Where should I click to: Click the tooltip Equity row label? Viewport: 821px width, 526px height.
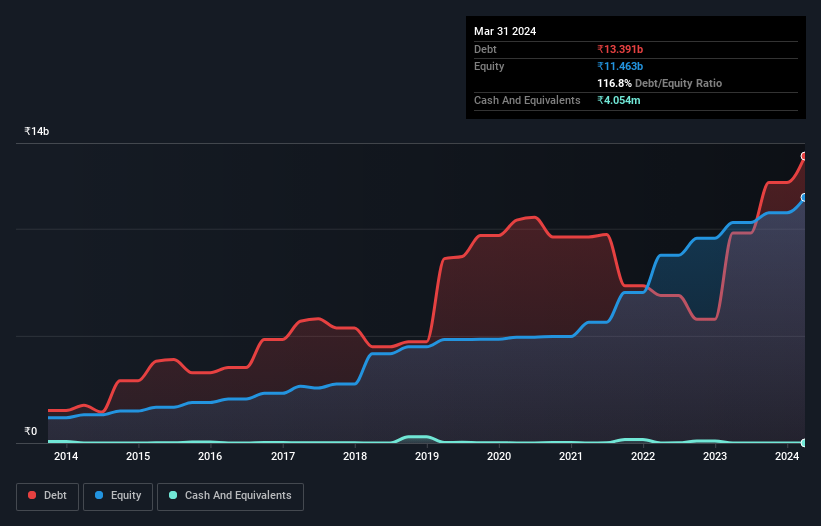tap(489, 66)
